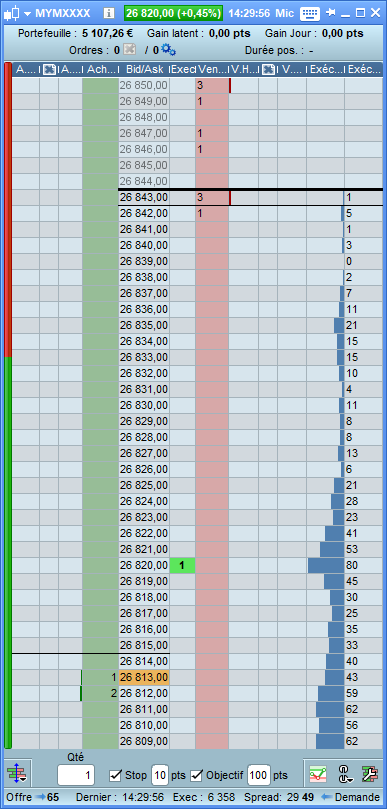Screen dimensions: 387x809
Task: Click the price cell 26 825,00
Action: [x=144, y=485]
